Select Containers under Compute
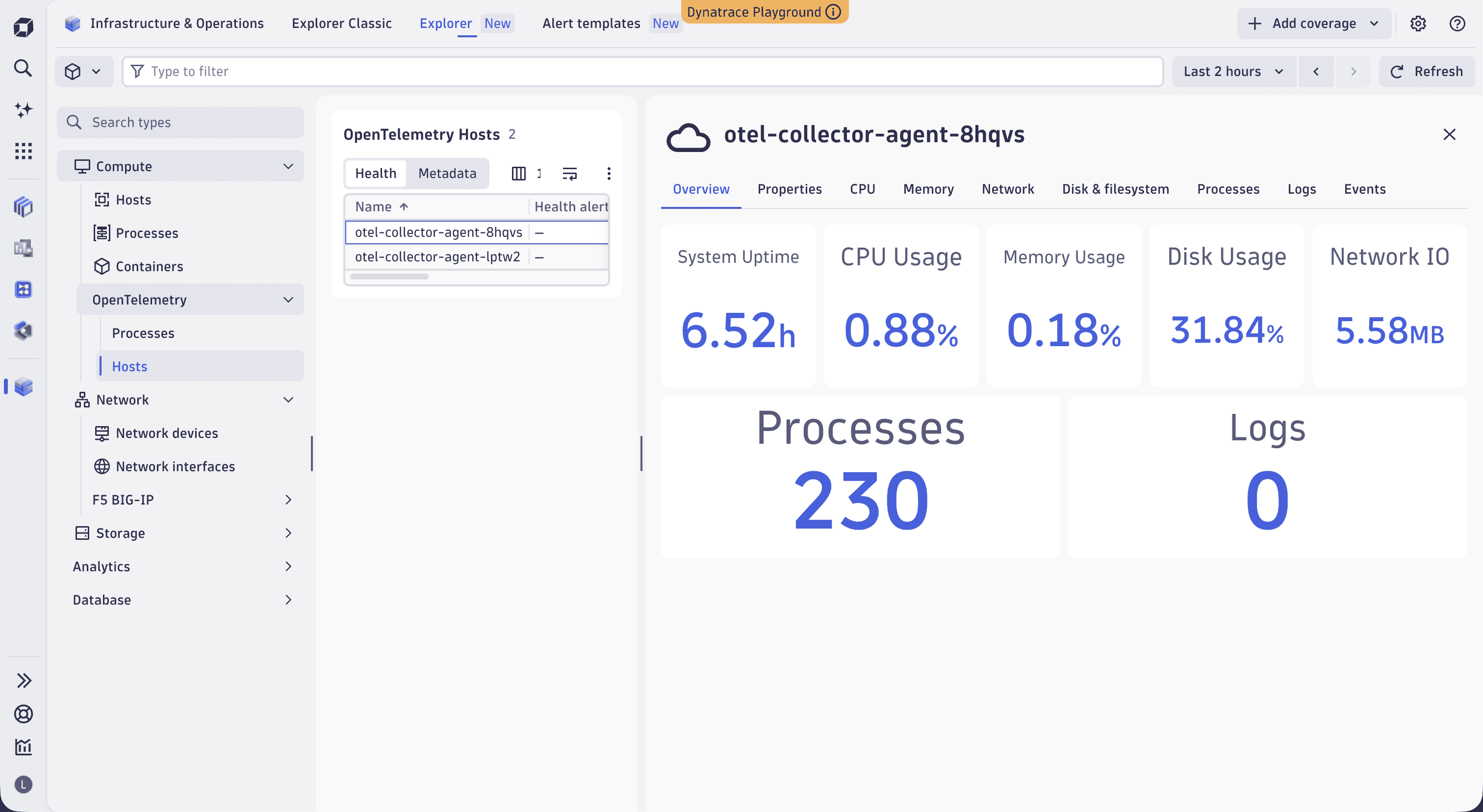Viewport: 1483px width, 812px height. (149, 266)
